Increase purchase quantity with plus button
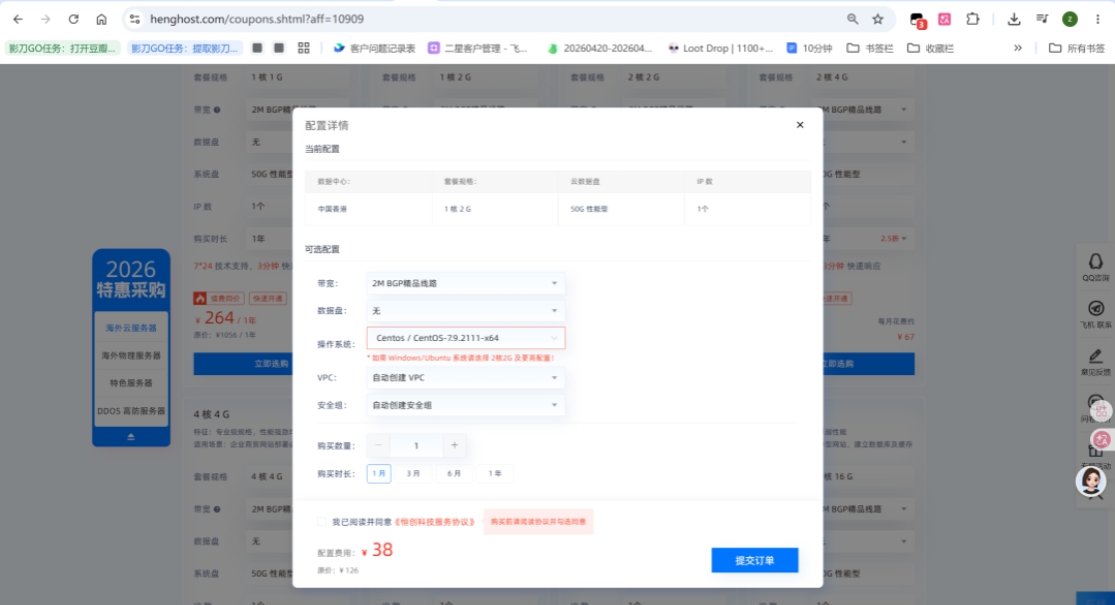Screen dimensions: 1115x605 click(x=454, y=446)
